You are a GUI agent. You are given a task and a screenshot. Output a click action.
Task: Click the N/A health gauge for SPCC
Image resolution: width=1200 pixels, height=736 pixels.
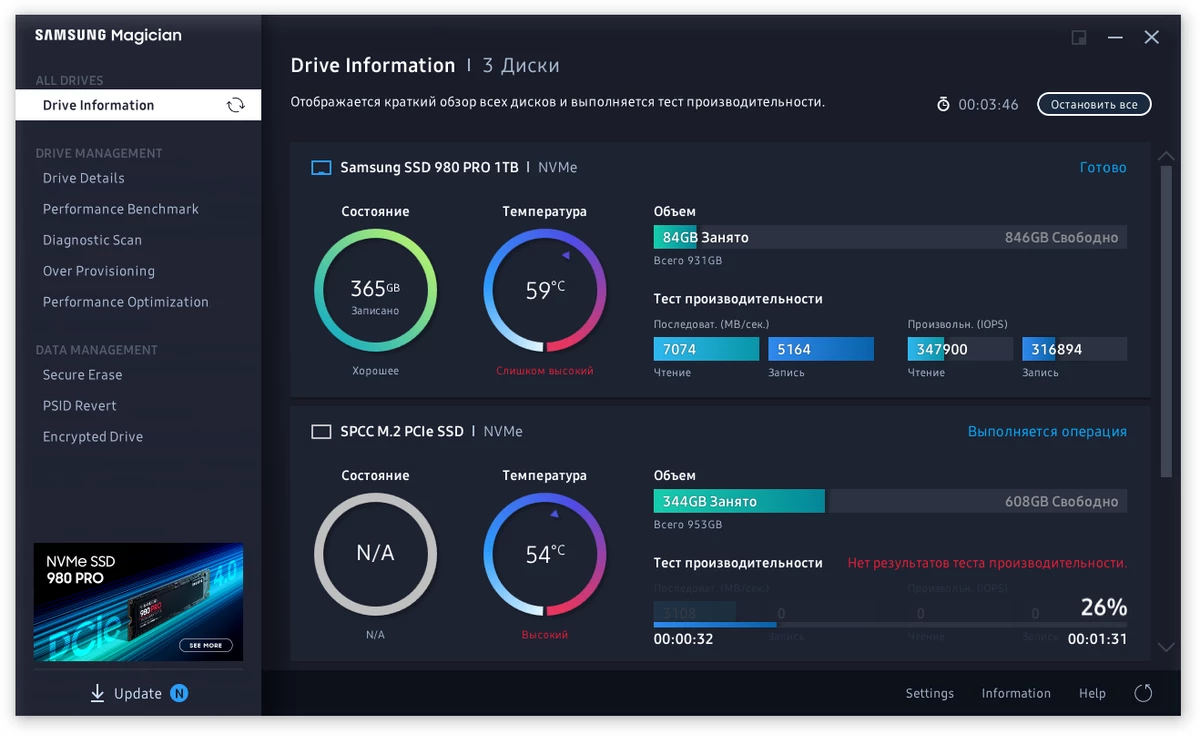375,554
